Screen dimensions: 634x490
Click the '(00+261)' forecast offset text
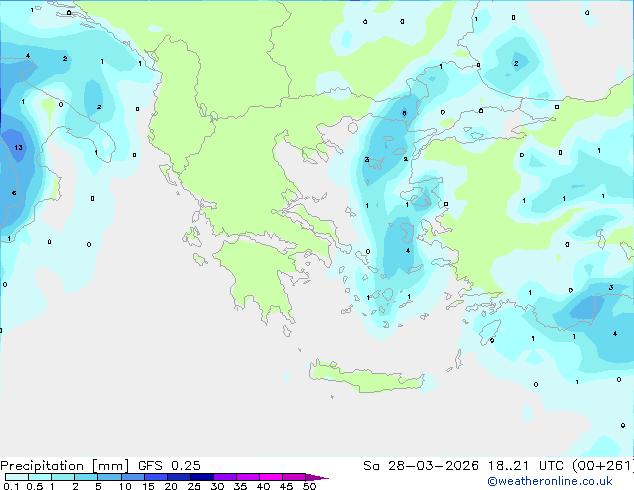click(x=603, y=466)
